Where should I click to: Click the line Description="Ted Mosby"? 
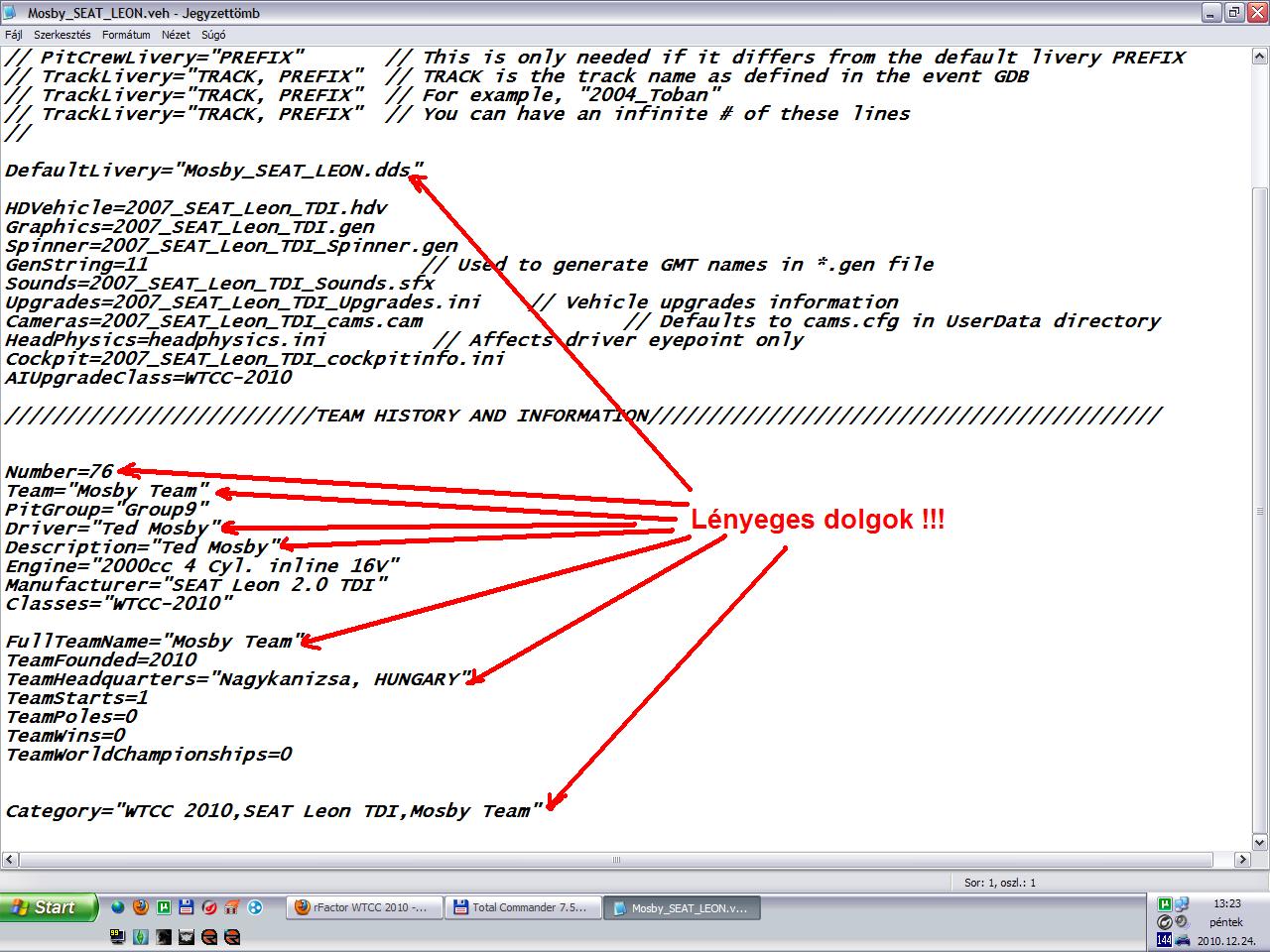pyautogui.click(x=143, y=547)
